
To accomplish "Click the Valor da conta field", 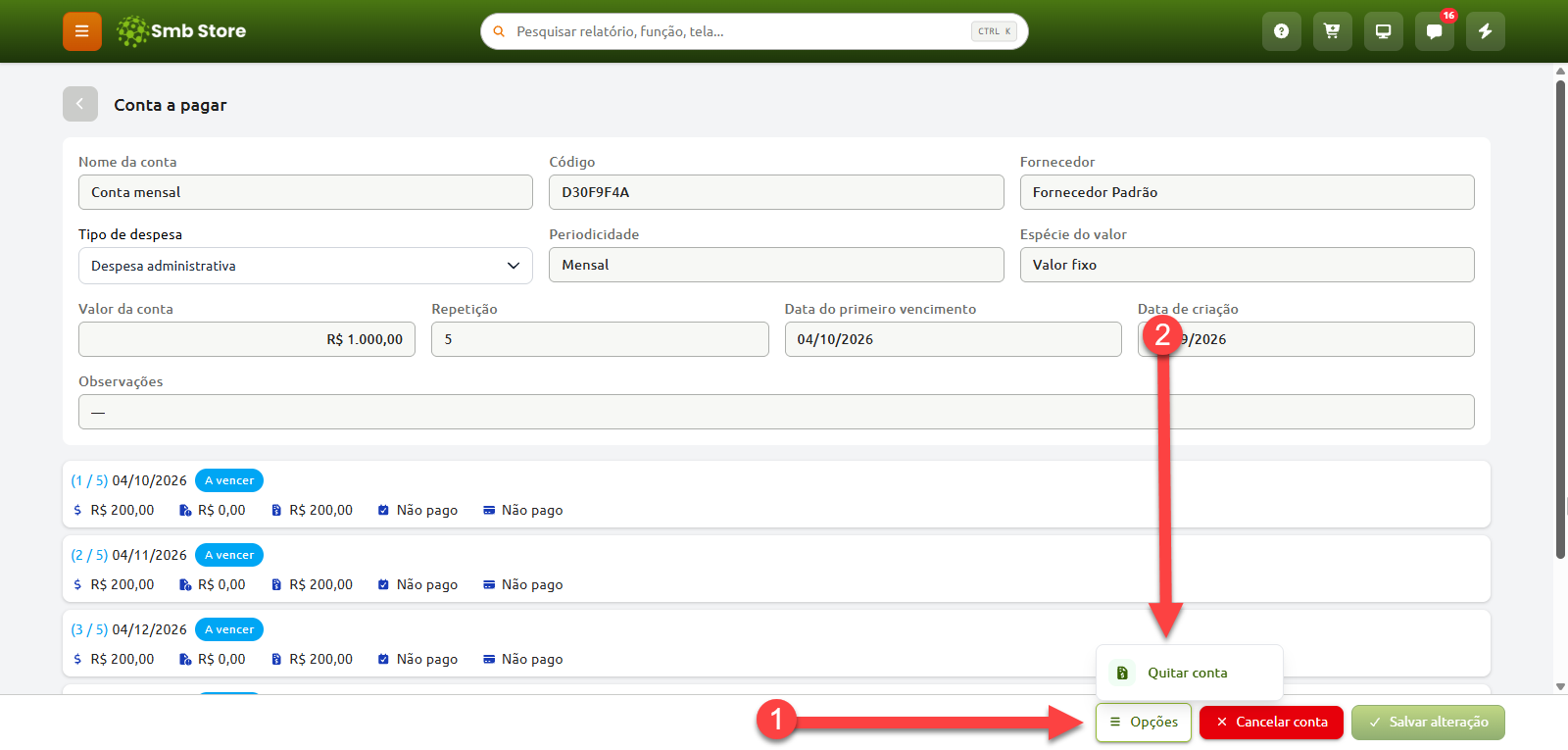I will click(247, 339).
